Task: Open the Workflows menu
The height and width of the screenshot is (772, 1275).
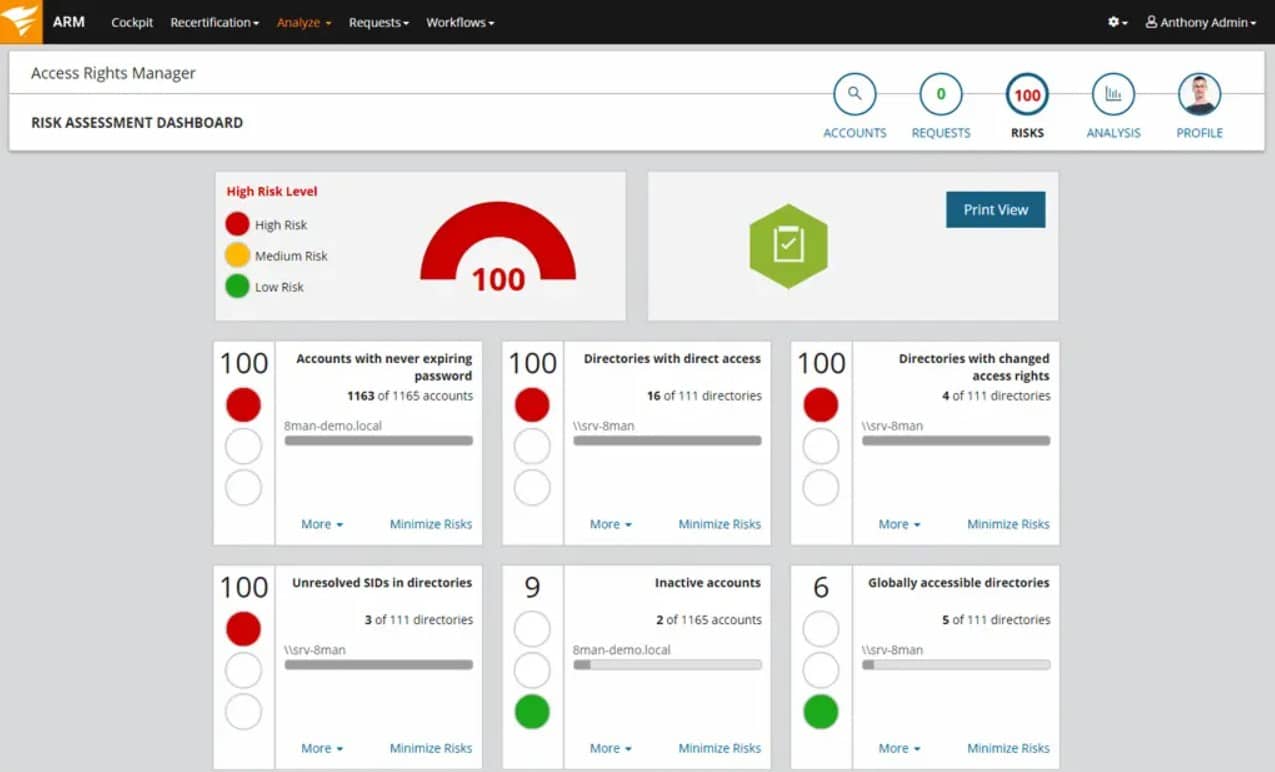Action: 460,22
